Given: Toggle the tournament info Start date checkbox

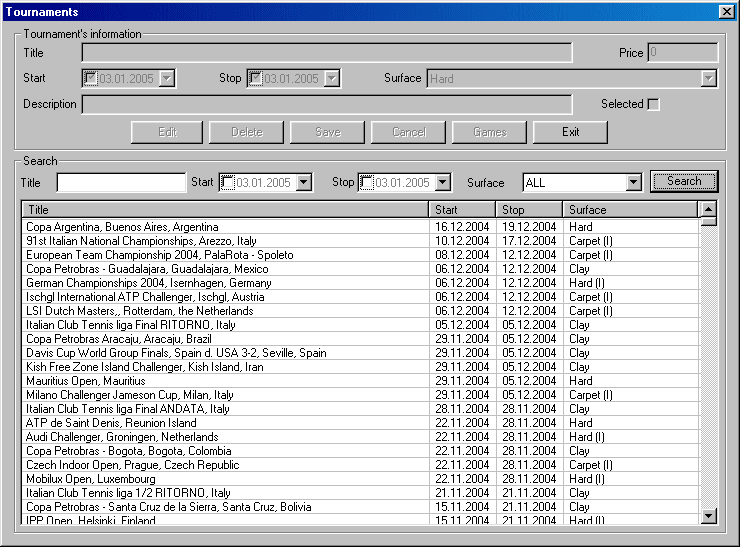Looking at the screenshot, I should click(x=91, y=78).
